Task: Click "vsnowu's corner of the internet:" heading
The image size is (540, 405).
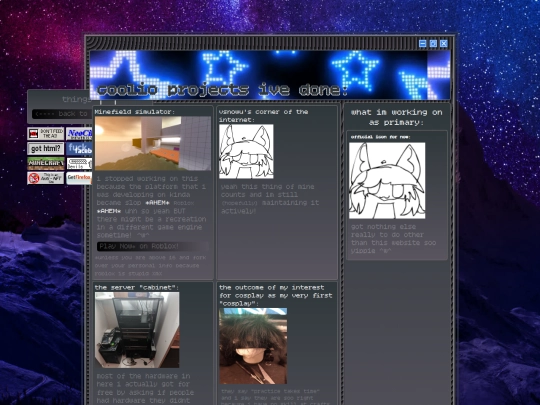Action: (x=263, y=116)
